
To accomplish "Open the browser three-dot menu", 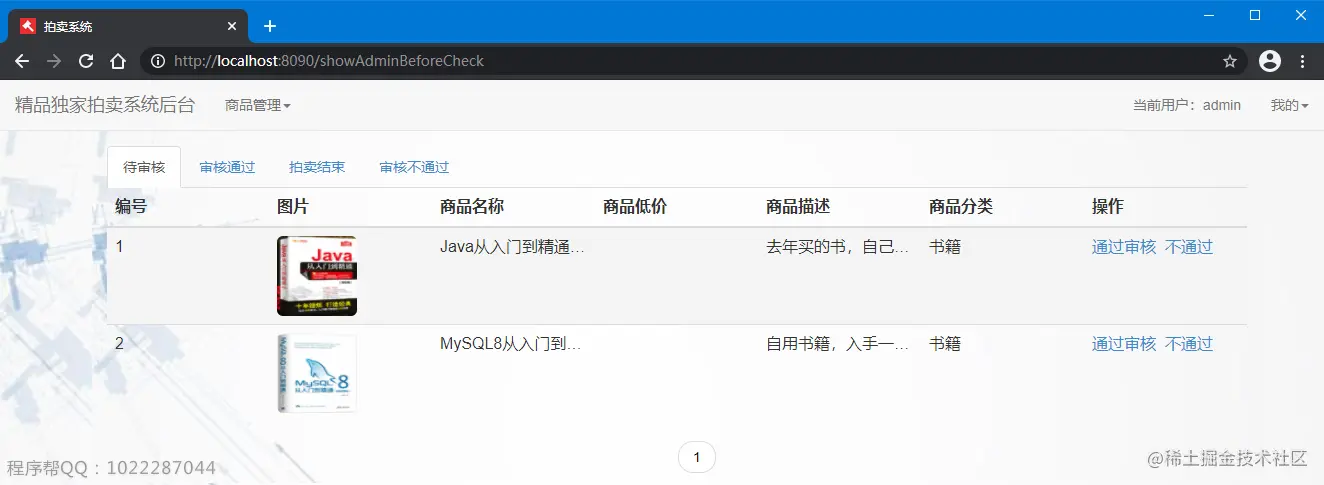I will click(x=1302, y=61).
